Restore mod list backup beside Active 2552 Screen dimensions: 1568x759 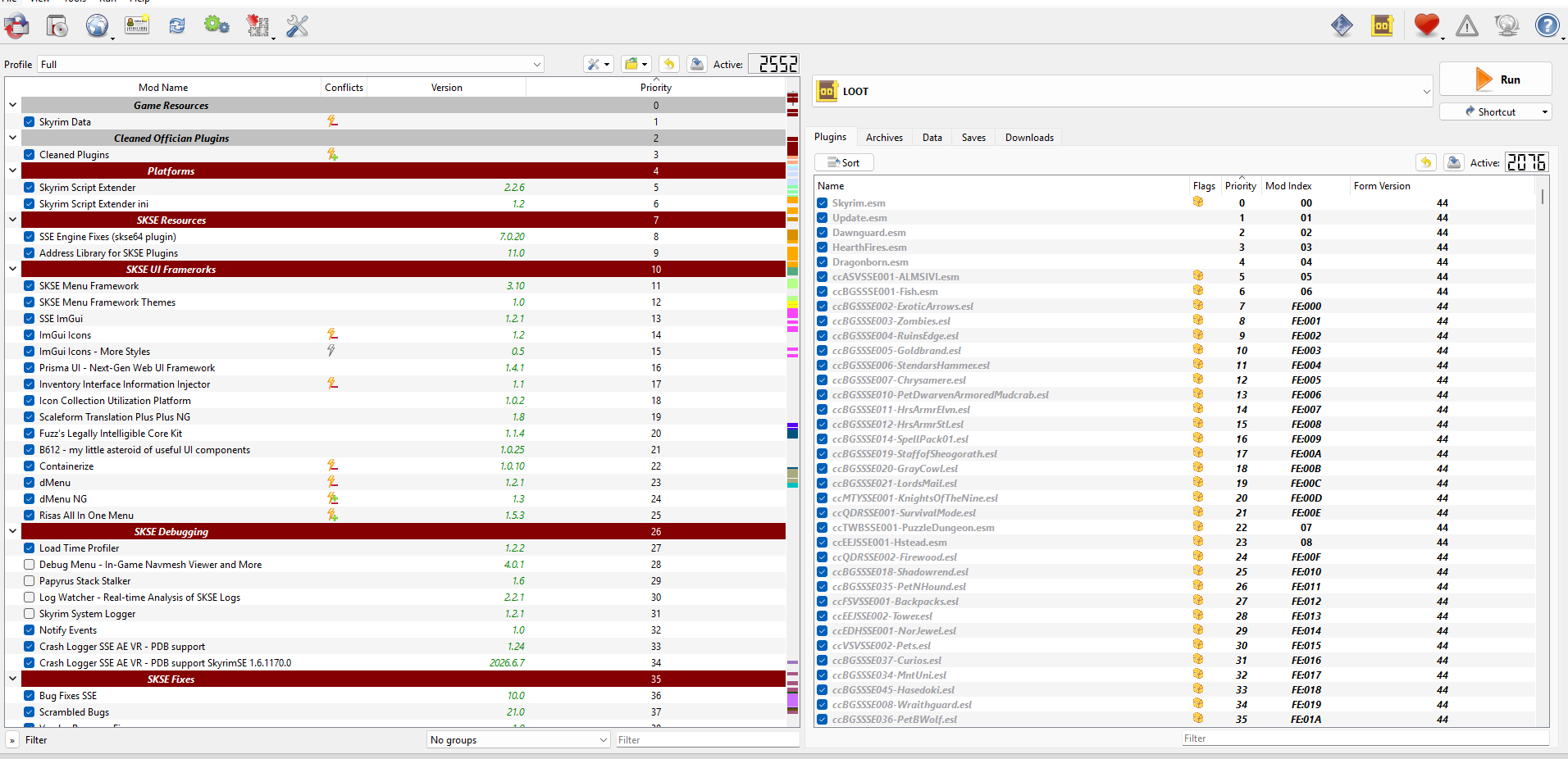click(669, 64)
